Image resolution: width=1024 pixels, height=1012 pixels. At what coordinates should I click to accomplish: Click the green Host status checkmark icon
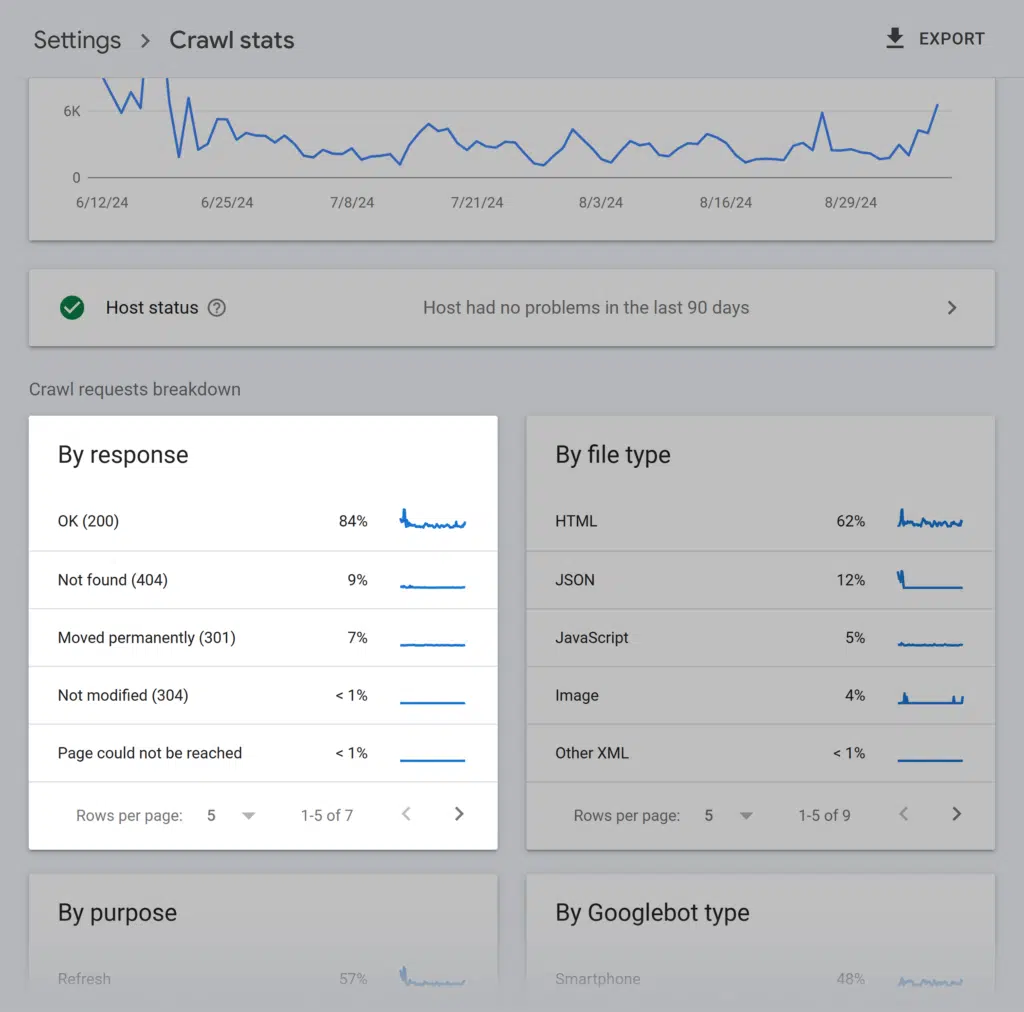tap(72, 308)
